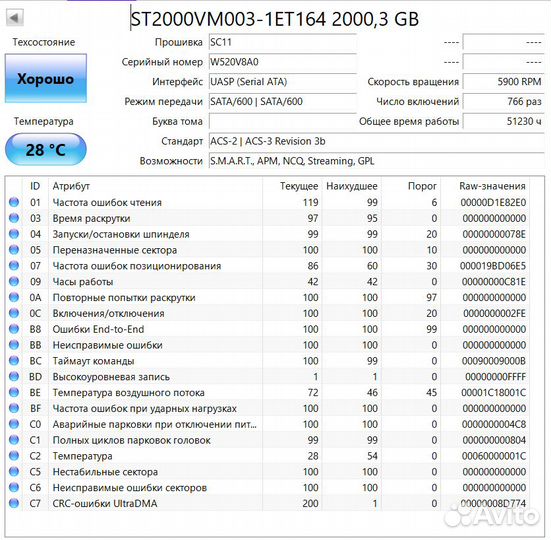Click current value 200 in row C7
Viewport: 551px width, 540px height.
coord(311,503)
